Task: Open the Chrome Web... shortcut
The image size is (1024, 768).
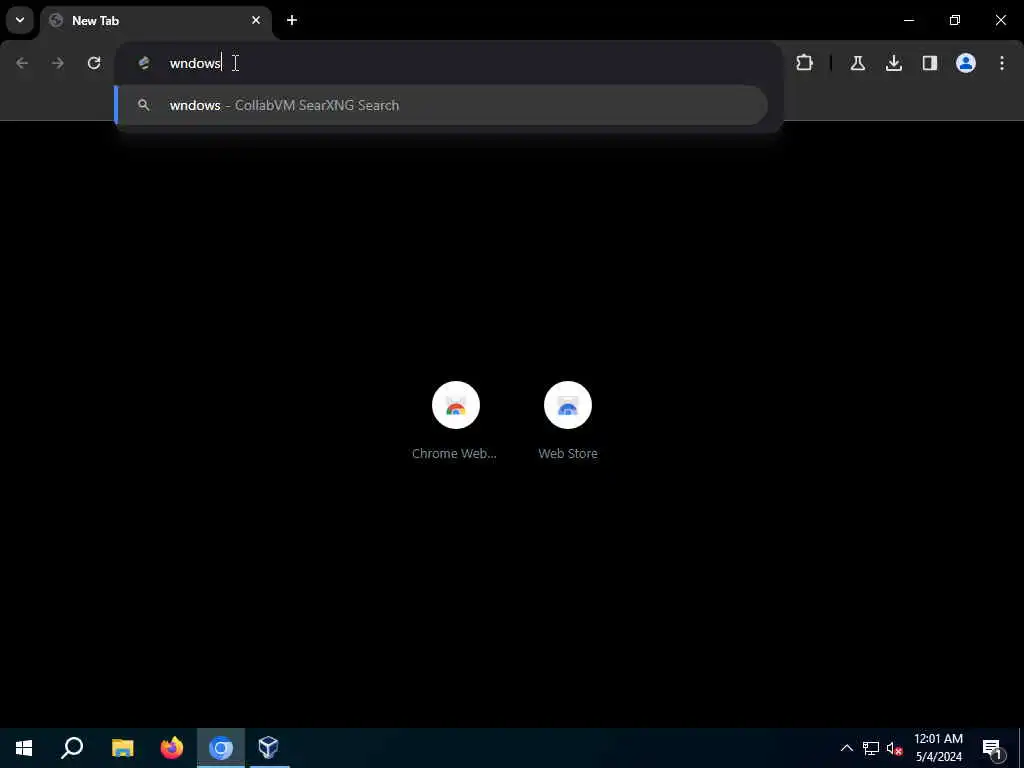Action: 455,421
